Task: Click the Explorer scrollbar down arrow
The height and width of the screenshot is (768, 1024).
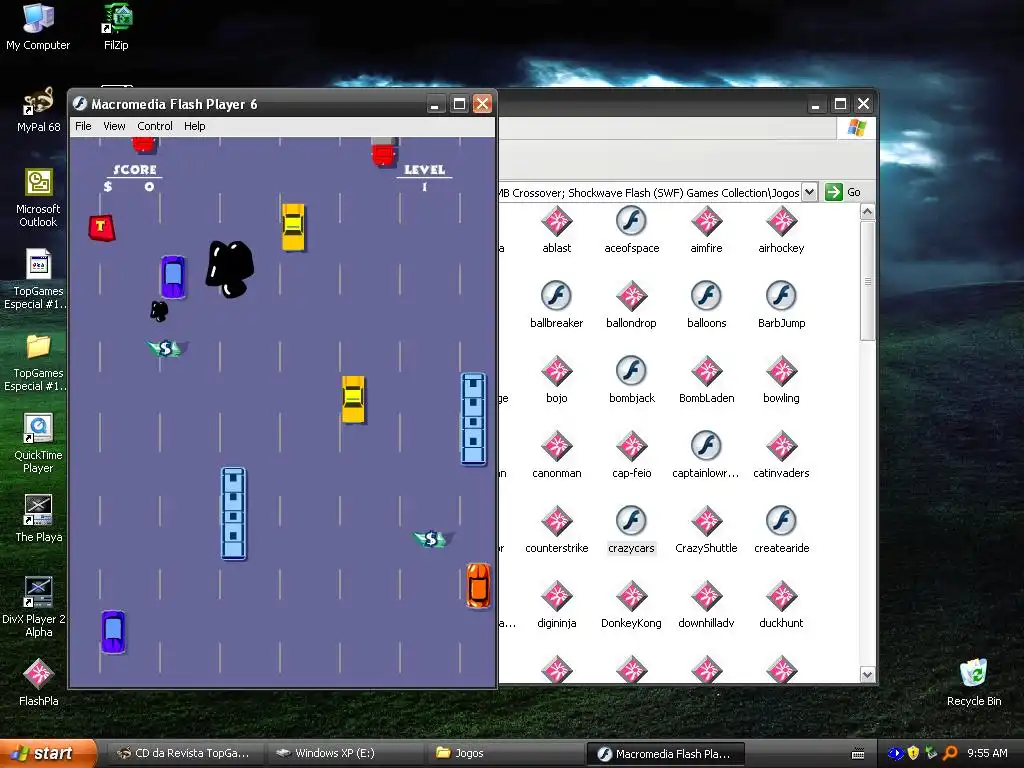Action: (867, 675)
